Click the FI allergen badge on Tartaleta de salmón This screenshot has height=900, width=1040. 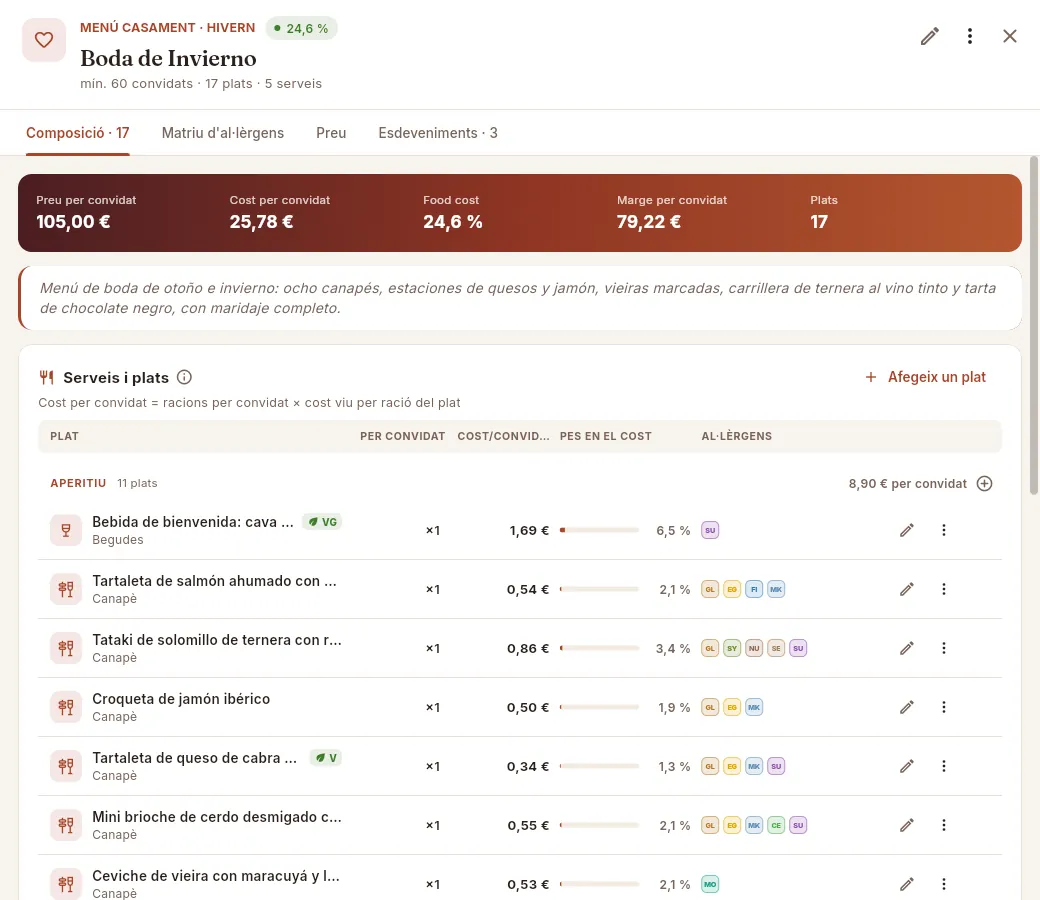pyautogui.click(x=754, y=589)
